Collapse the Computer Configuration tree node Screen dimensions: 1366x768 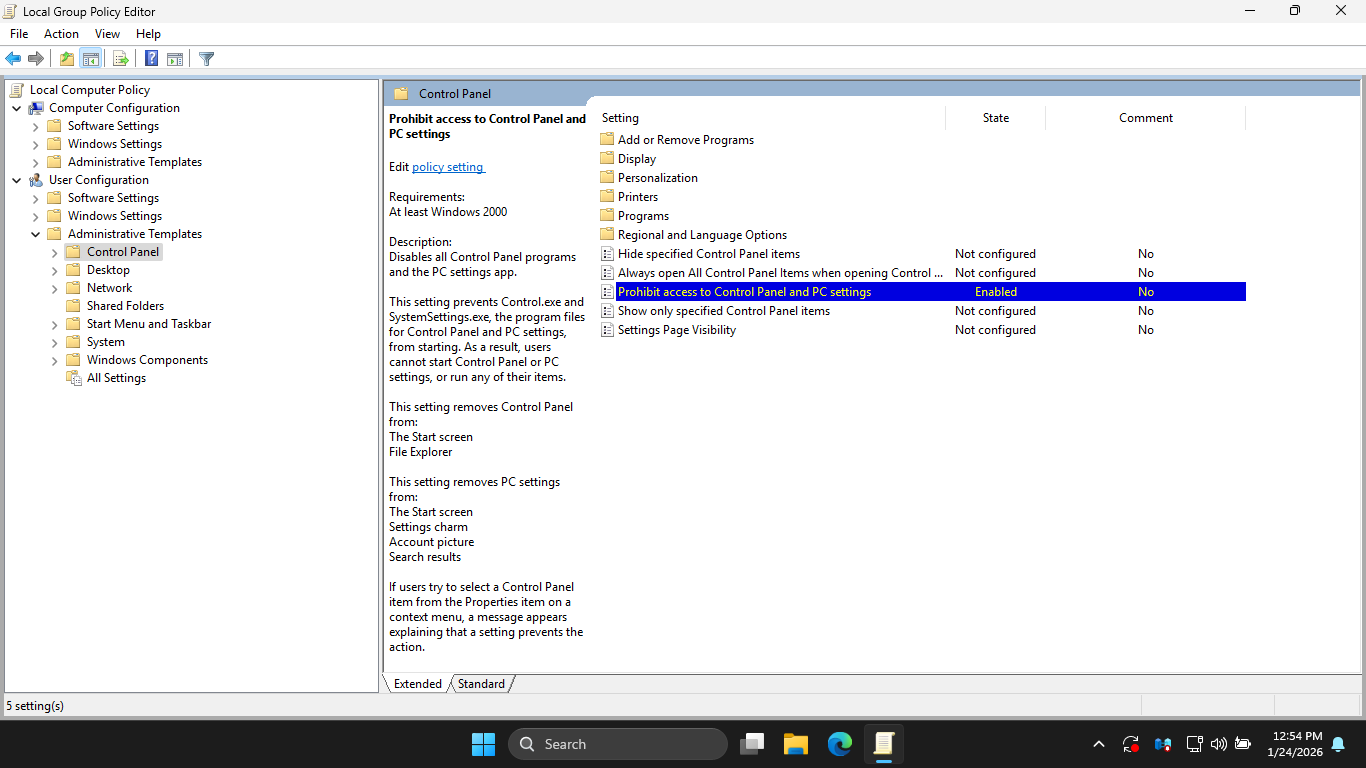pos(17,108)
